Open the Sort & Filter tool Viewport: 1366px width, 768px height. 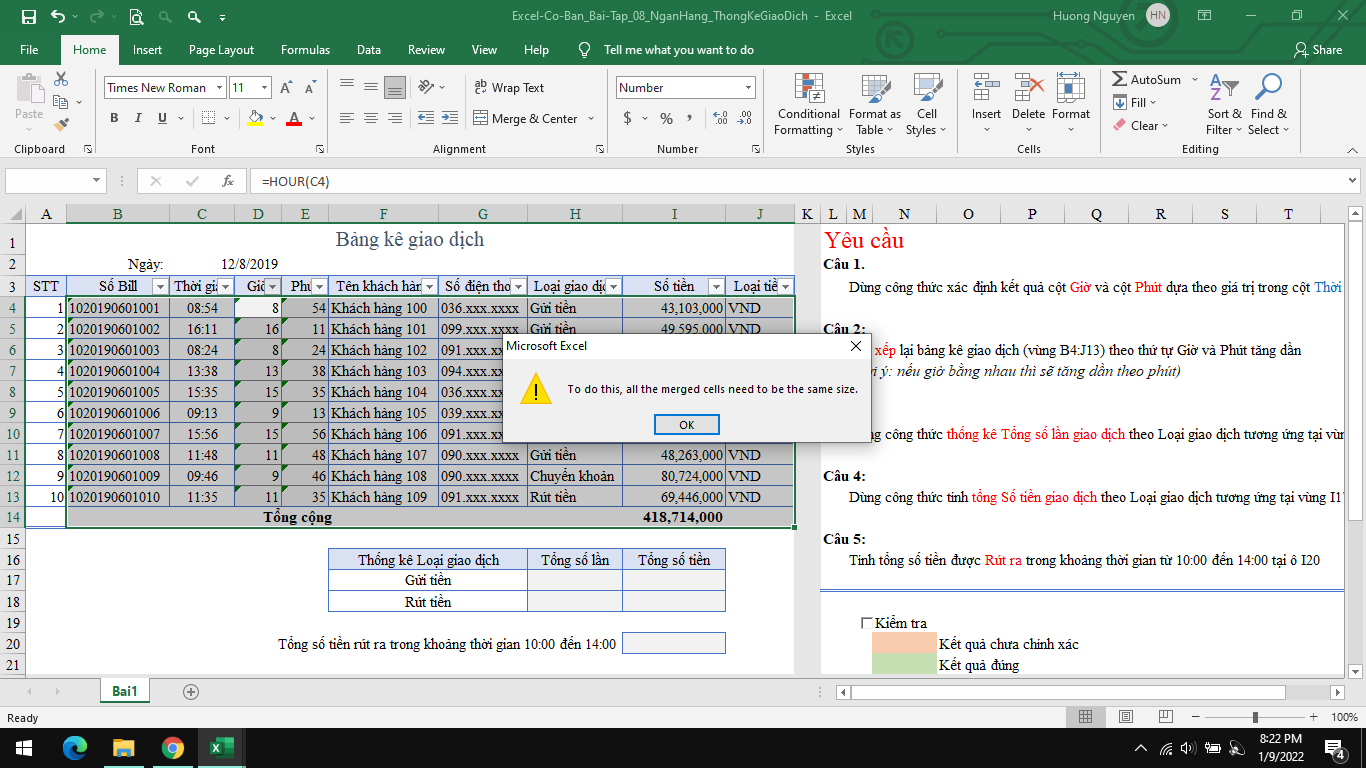(1224, 104)
